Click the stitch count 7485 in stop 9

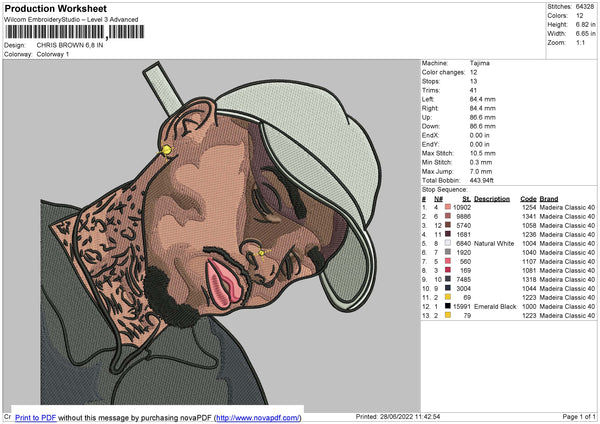coord(463,279)
